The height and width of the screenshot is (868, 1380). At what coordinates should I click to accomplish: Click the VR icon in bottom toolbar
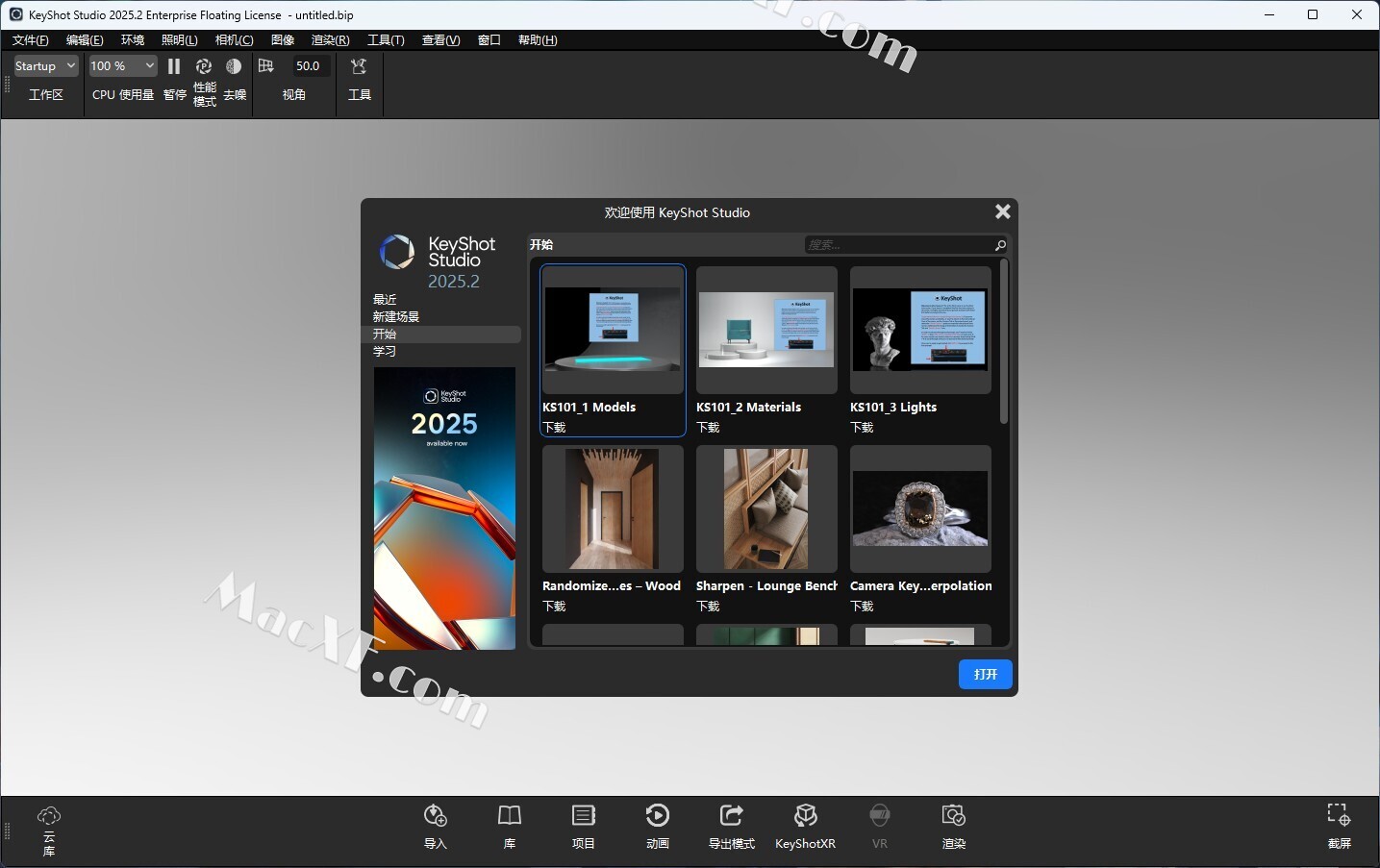[x=880, y=815]
